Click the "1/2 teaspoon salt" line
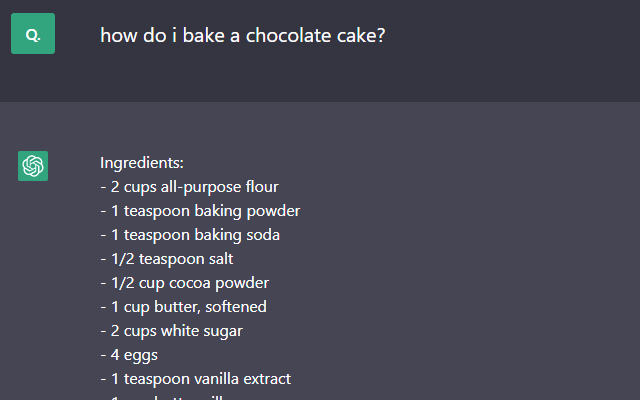Screen dimensions: 640x400 click(167, 259)
